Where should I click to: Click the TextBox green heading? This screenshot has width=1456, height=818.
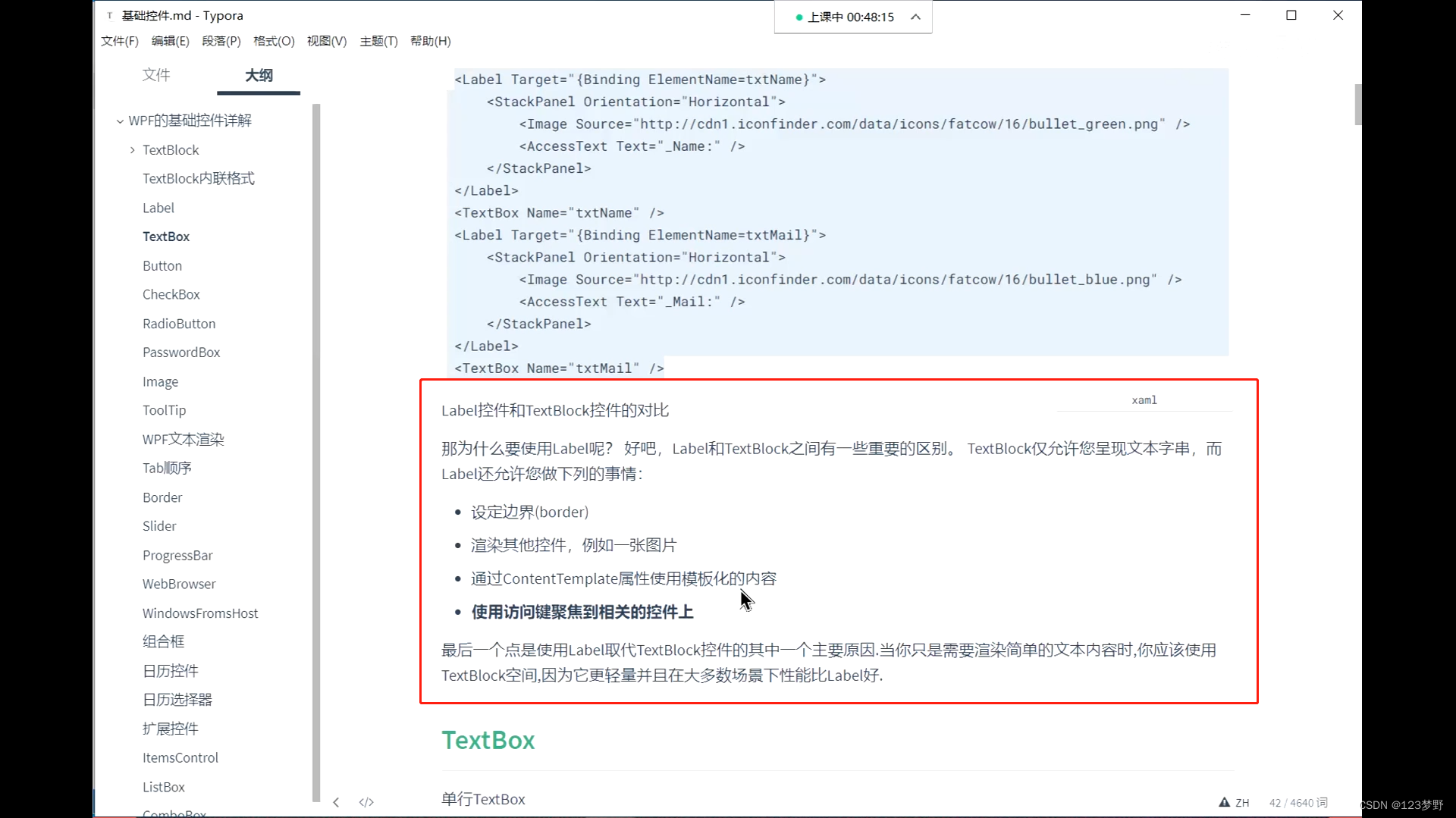coord(488,740)
